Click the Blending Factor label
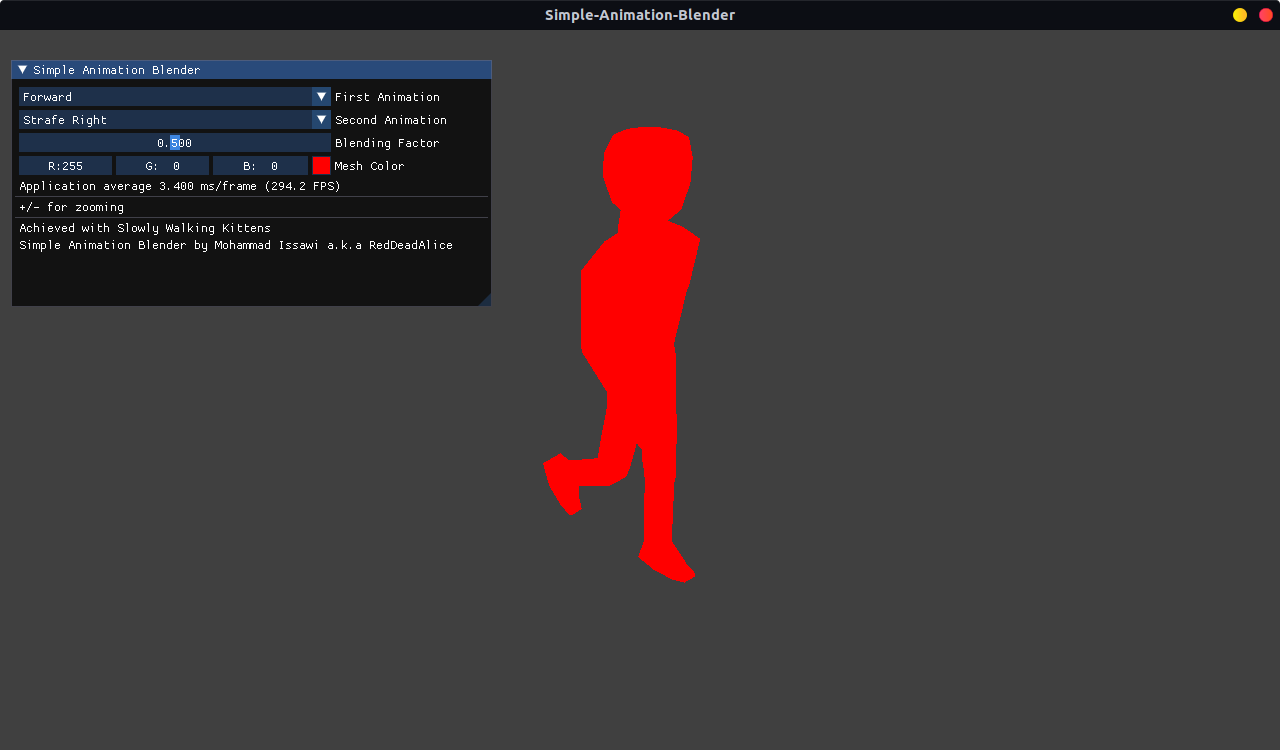Image resolution: width=1280 pixels, height=750 pixels. pos(387,143)
